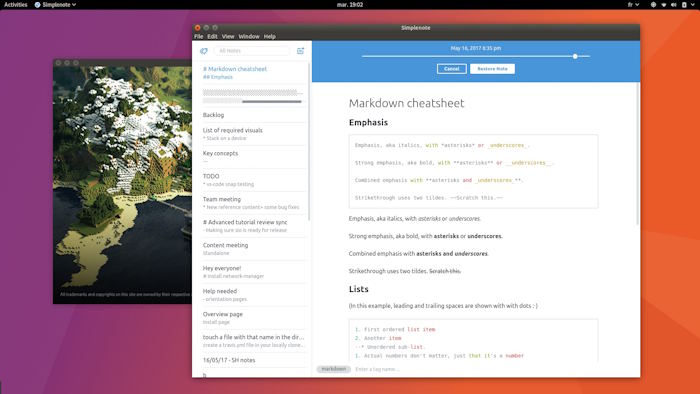This screenshot has height=394, width=700.
Task: Click the network icon in system tray
Action: (x=663, y=4)
